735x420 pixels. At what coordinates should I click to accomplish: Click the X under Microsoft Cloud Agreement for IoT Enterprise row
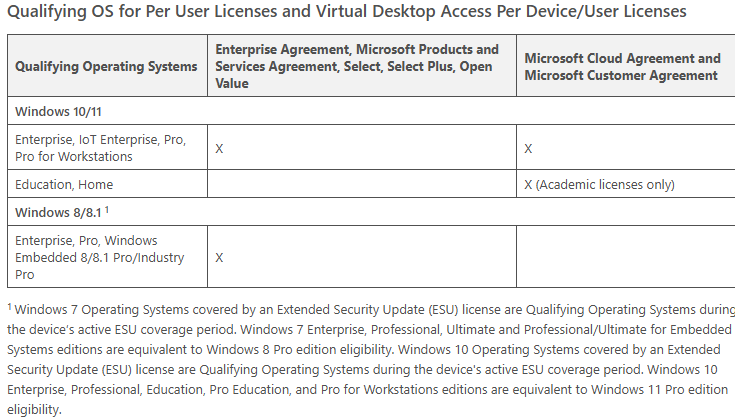528,149
